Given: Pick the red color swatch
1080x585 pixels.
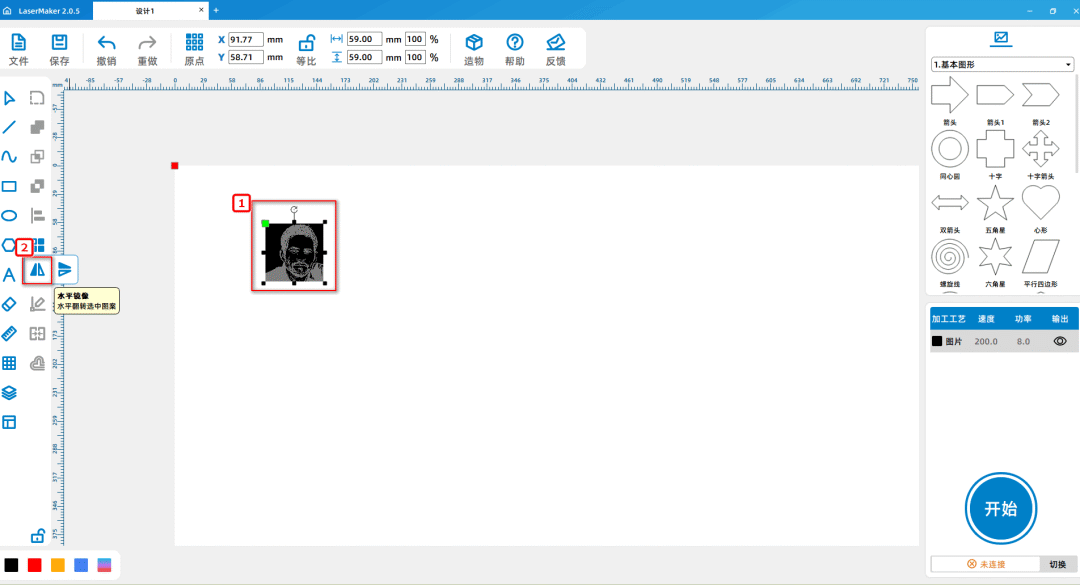Looking at the screenshot, I should pyautogui.click(x=35, y=565).
